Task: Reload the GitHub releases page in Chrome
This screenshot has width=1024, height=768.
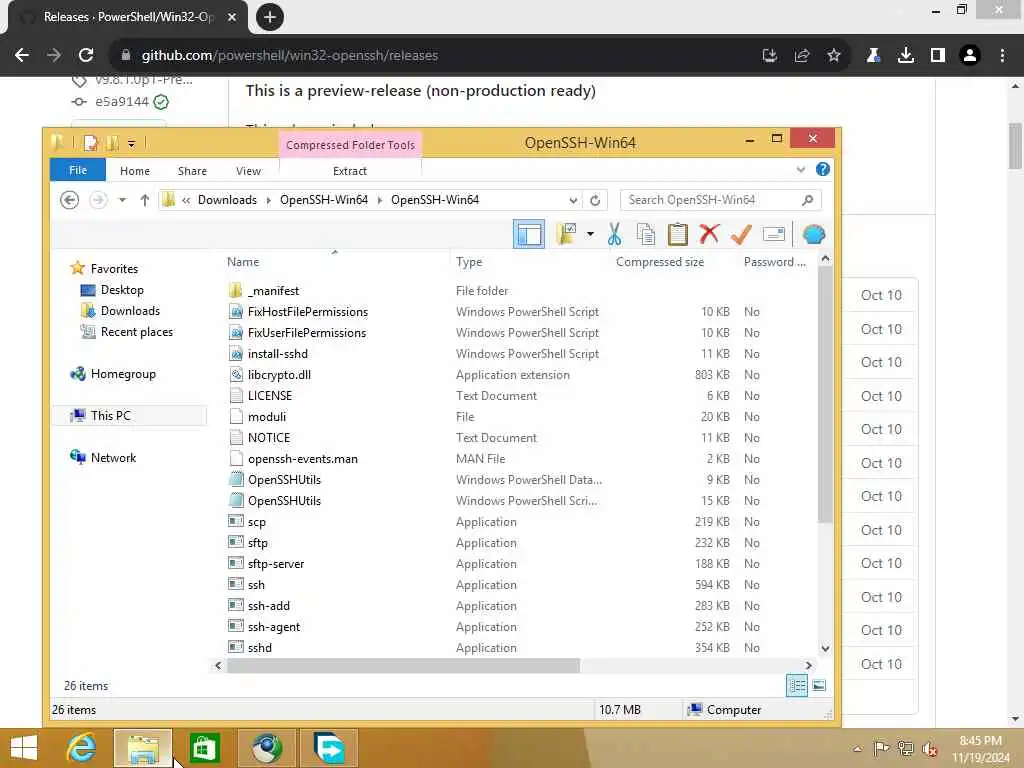Action: [x=86, y=55]
